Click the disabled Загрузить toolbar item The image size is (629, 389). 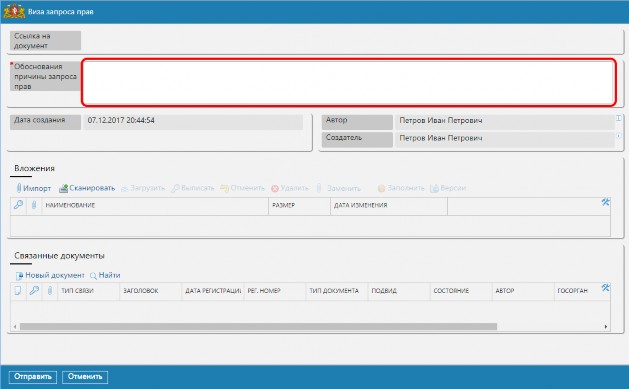point(143,188)
